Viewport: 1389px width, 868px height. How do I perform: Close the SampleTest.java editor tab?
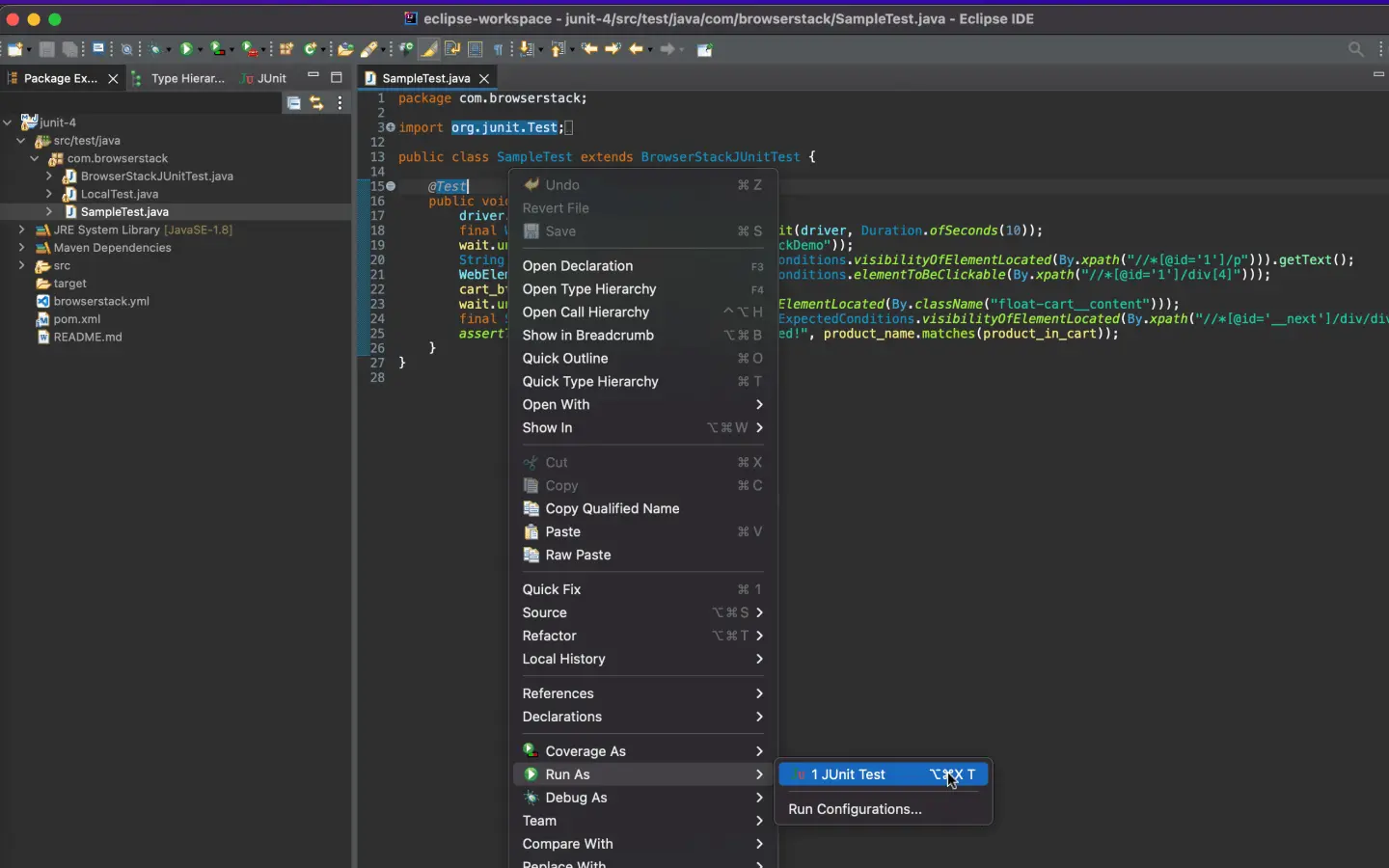point(484,78)
